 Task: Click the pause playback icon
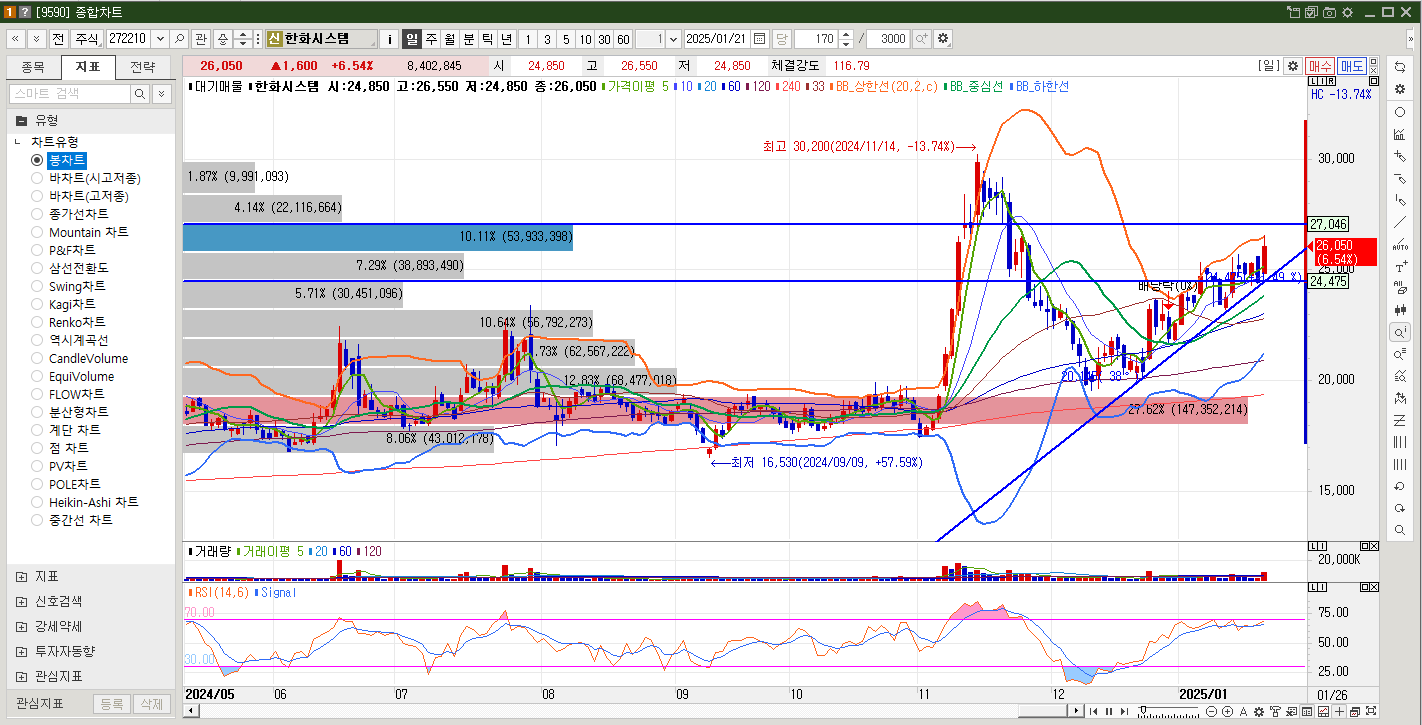[1109, 711]
